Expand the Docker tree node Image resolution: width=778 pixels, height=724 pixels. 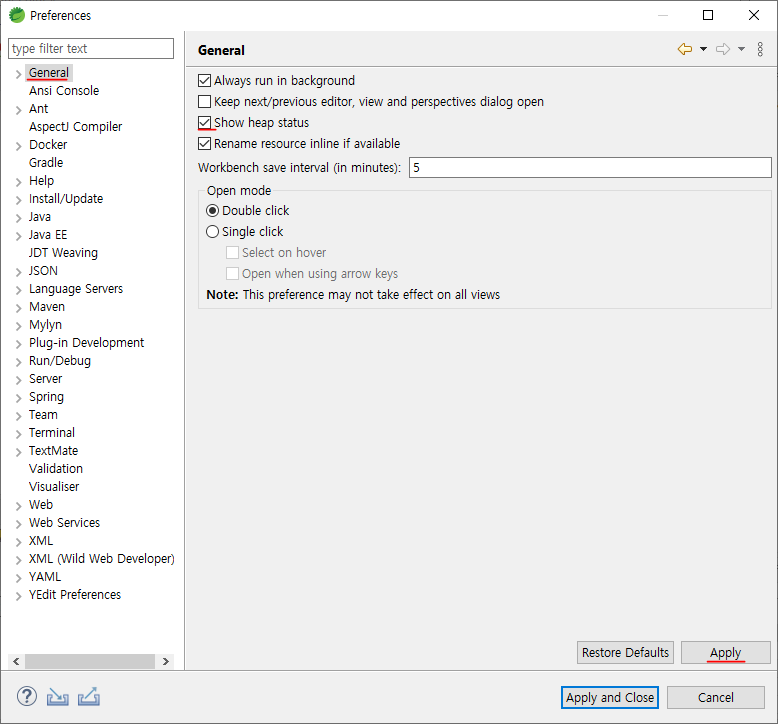(18, 146)
